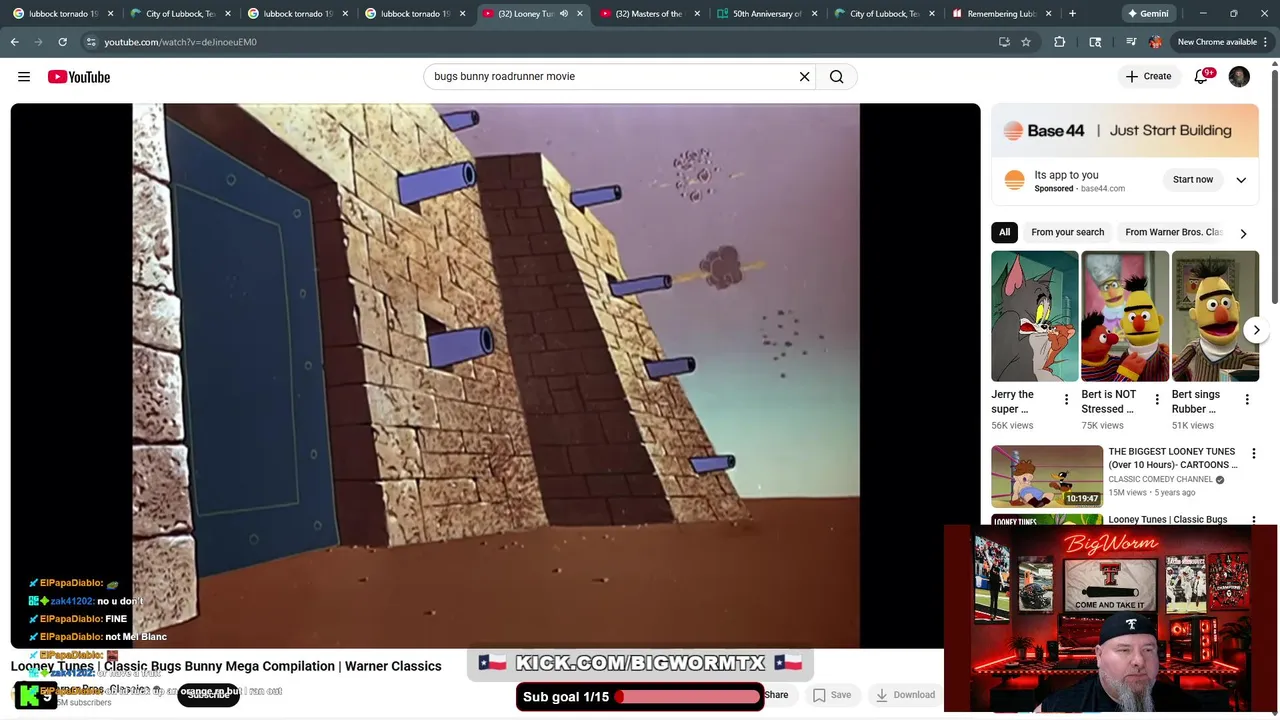The width and height of the screenshot is (1280, 720).
Task: Go to YouTube home via logo
Action: [79, 77]
